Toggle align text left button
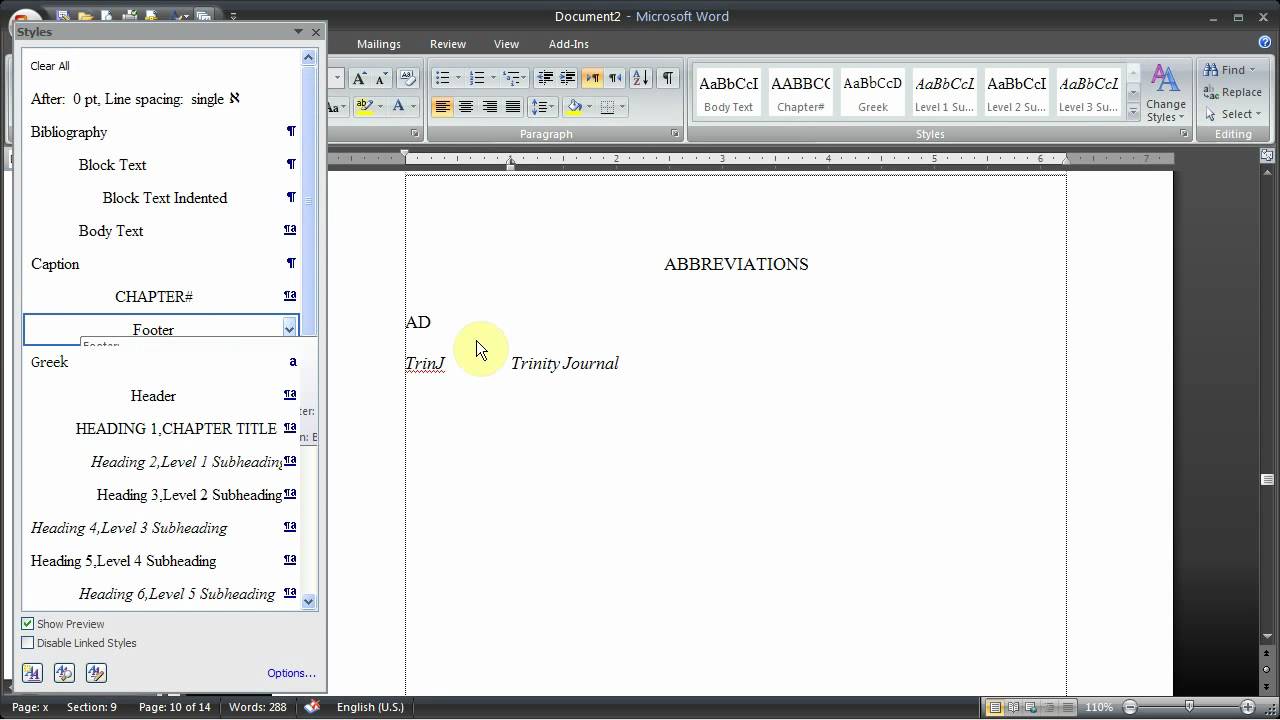The image size is (1280, 720). pos(442,106)
